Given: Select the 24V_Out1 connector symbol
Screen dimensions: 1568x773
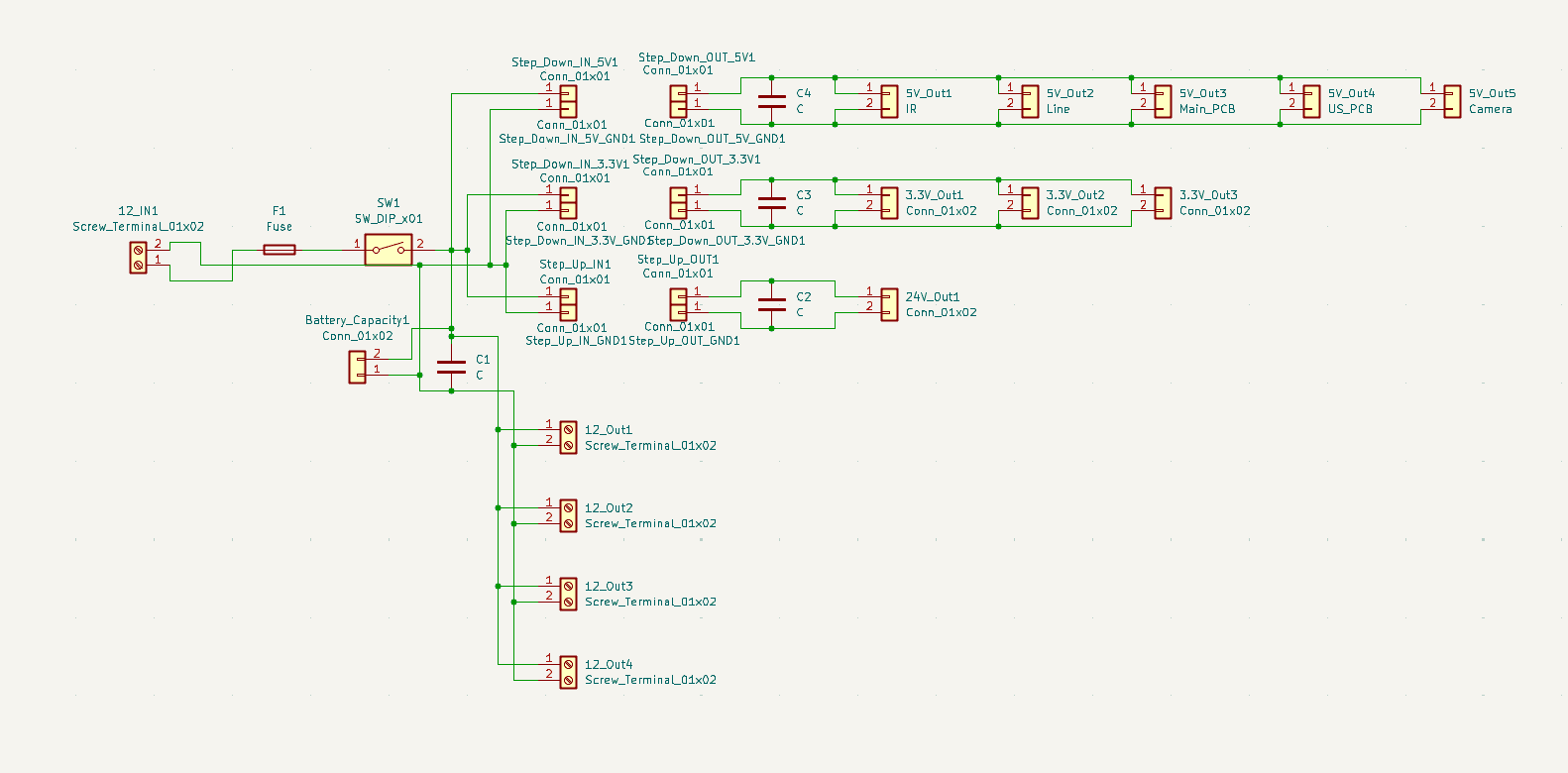Looking at the screenshot, I should coord(890,304).
